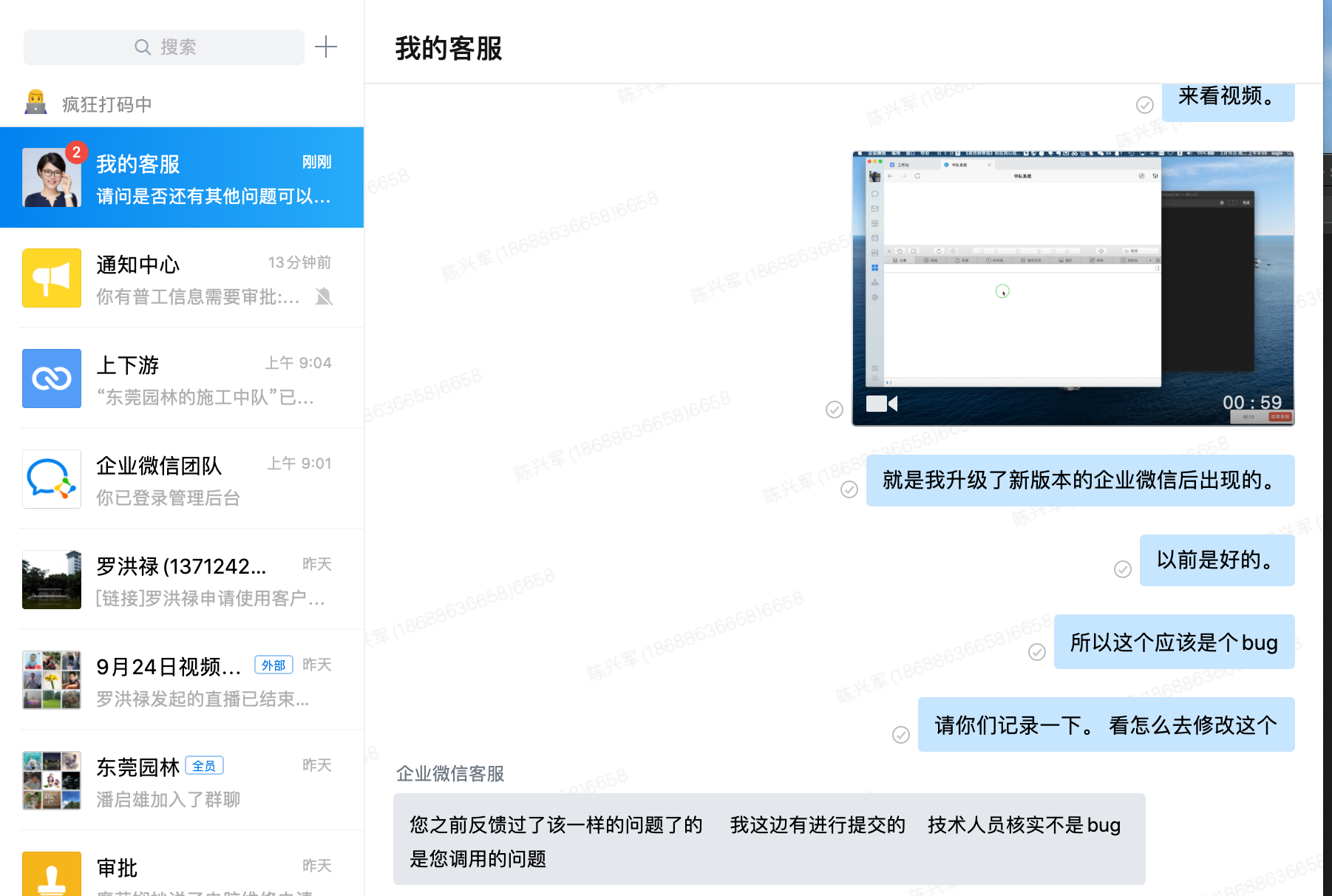Open the 上下游 conversation
The width and height of the screenshot is (1332, 896).
point(182,379)
